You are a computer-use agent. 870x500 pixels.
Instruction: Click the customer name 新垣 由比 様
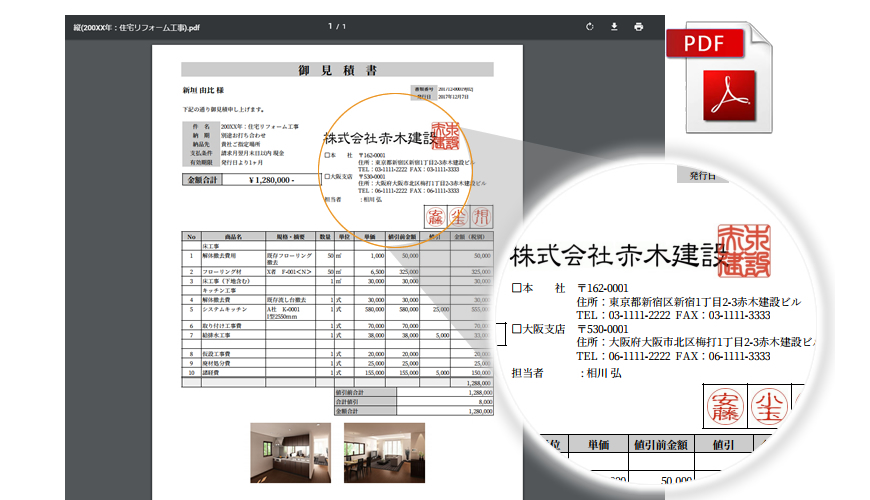point(203,90)
